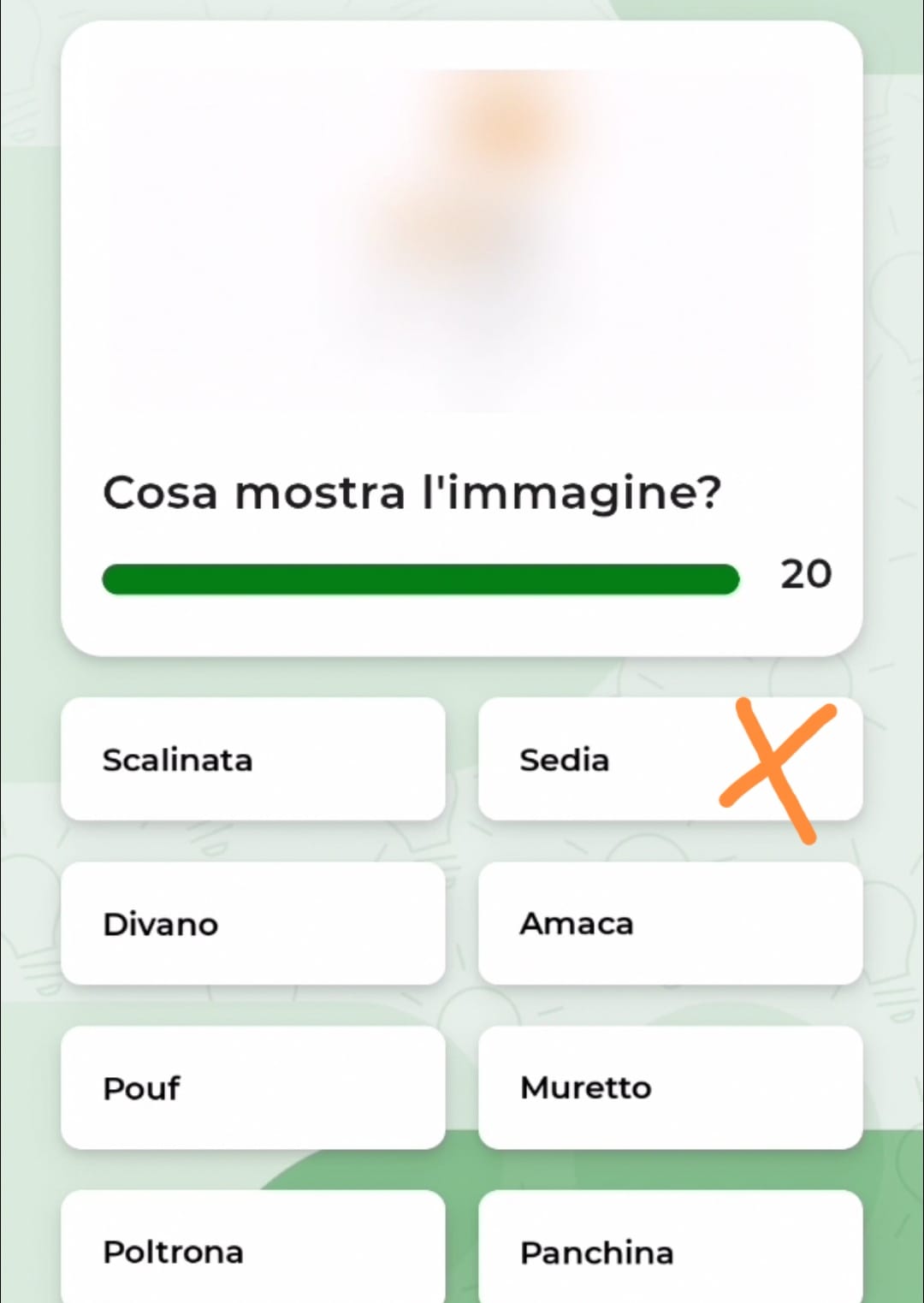Image resolution: width=924 pixels, height=1303 pixels.
Task: Pick the Divano option
Action: click(252, 923)
